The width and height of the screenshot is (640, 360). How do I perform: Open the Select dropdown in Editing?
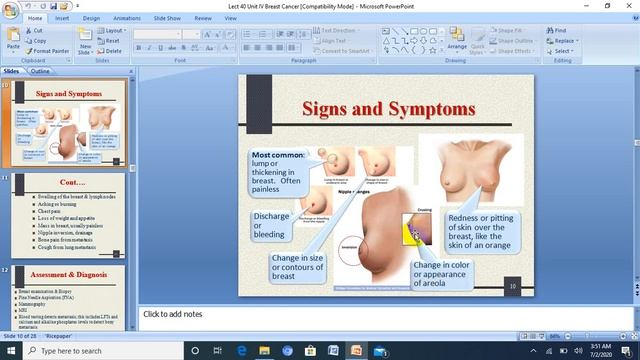(x=560, y=51)
